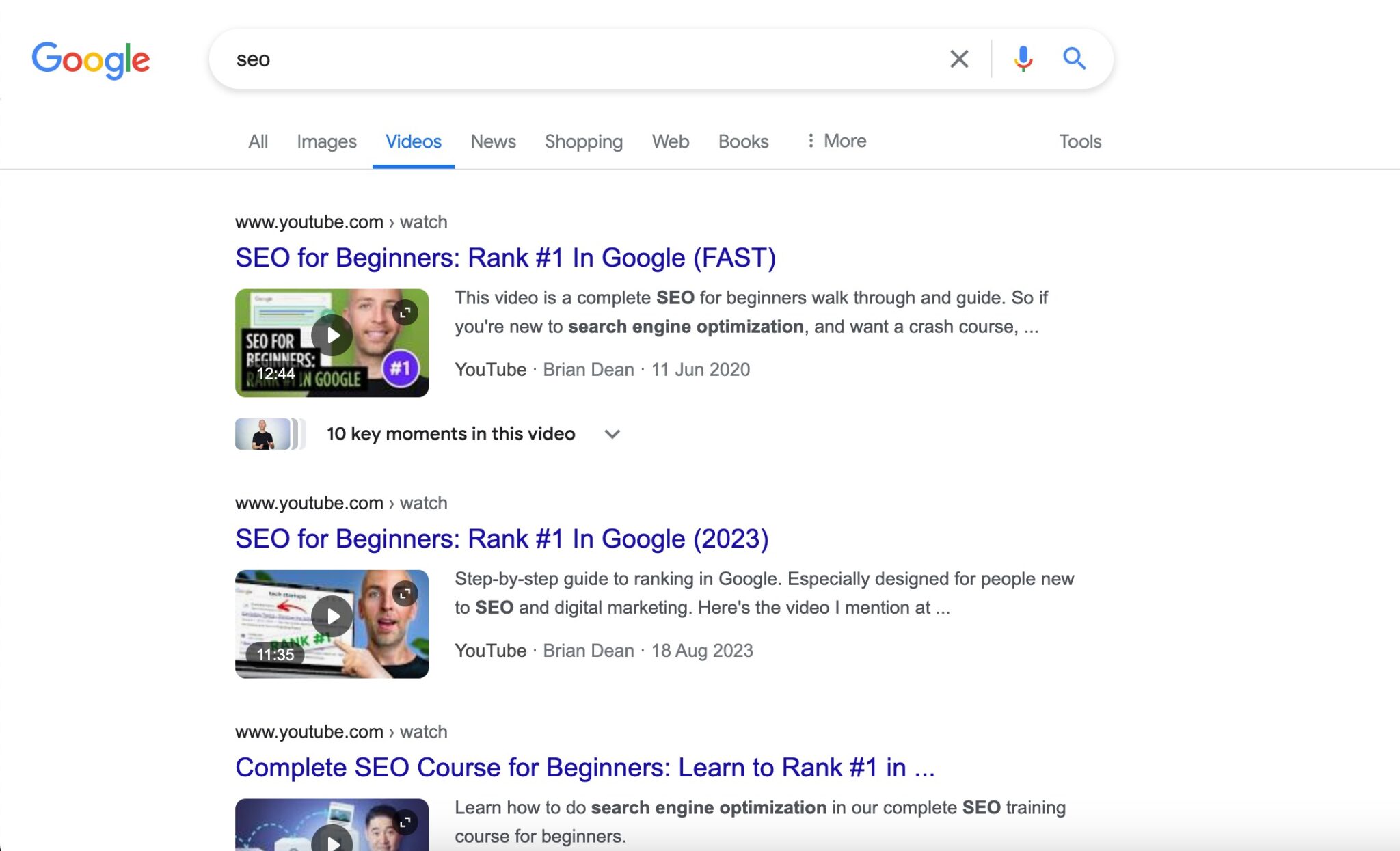Image resolution: width=1400 pixels, height=851 pixels.
Task: Expand preview icon on third video thumbnail
Action: pos(405,822)
